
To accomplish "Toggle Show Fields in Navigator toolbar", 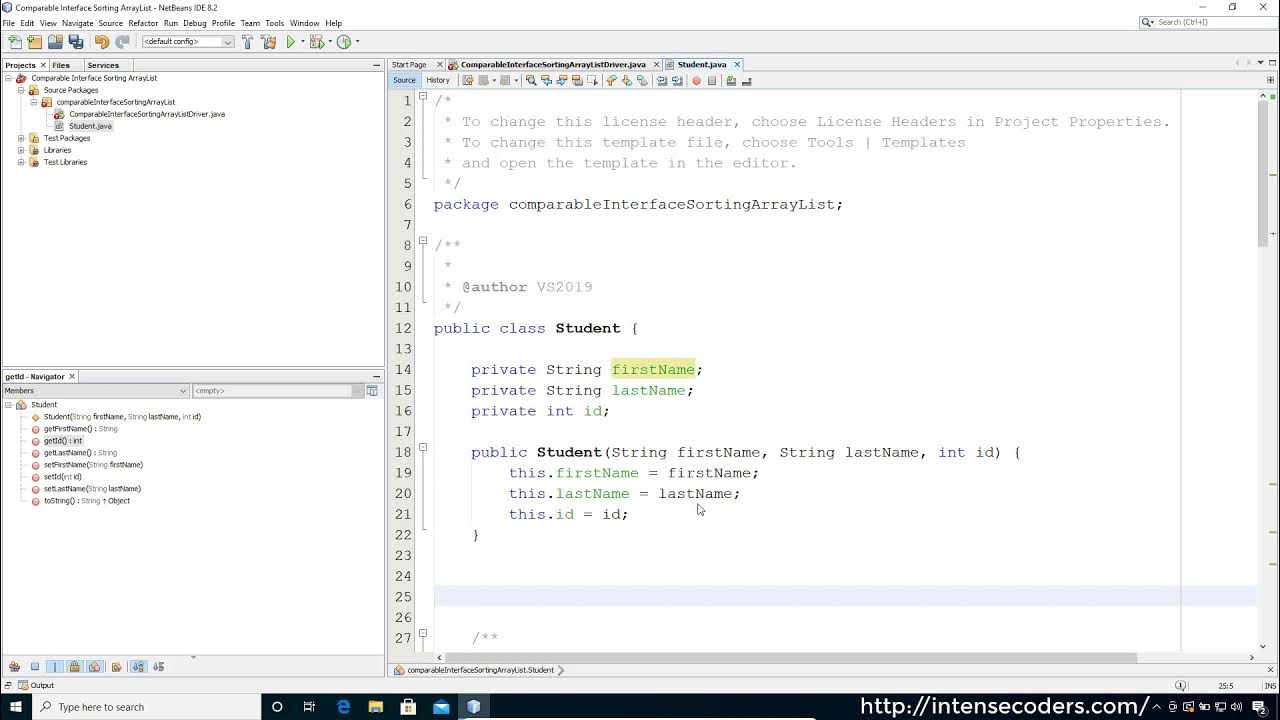I will 35,667.
